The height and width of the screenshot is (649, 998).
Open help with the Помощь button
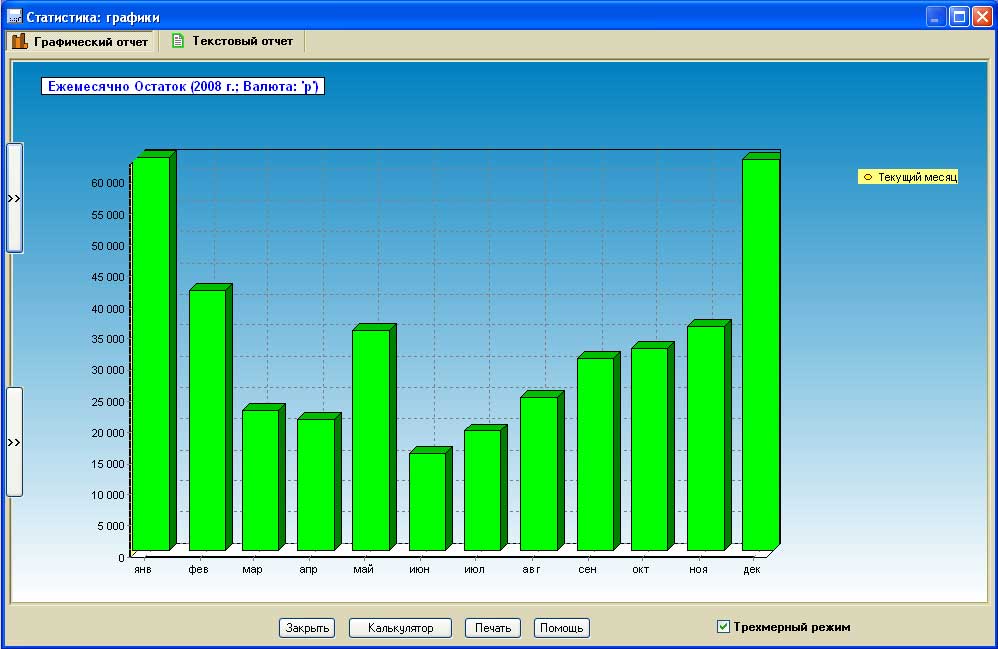(x=561, y=628)
